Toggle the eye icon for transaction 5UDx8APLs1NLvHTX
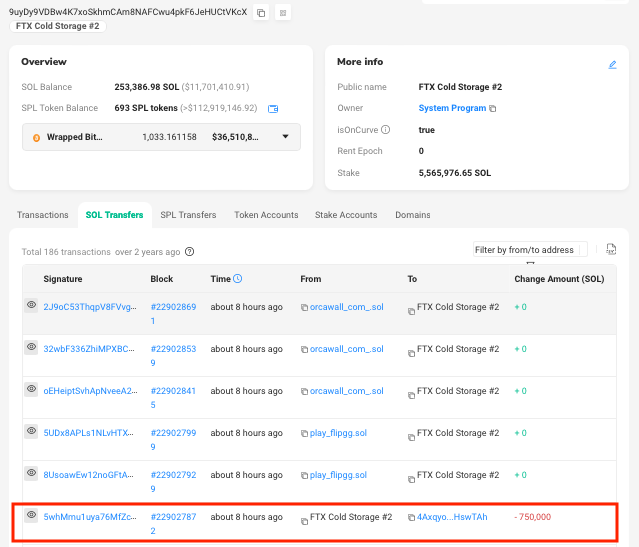The width and height of the screenshot is (639, 547). tap(31, 432)
